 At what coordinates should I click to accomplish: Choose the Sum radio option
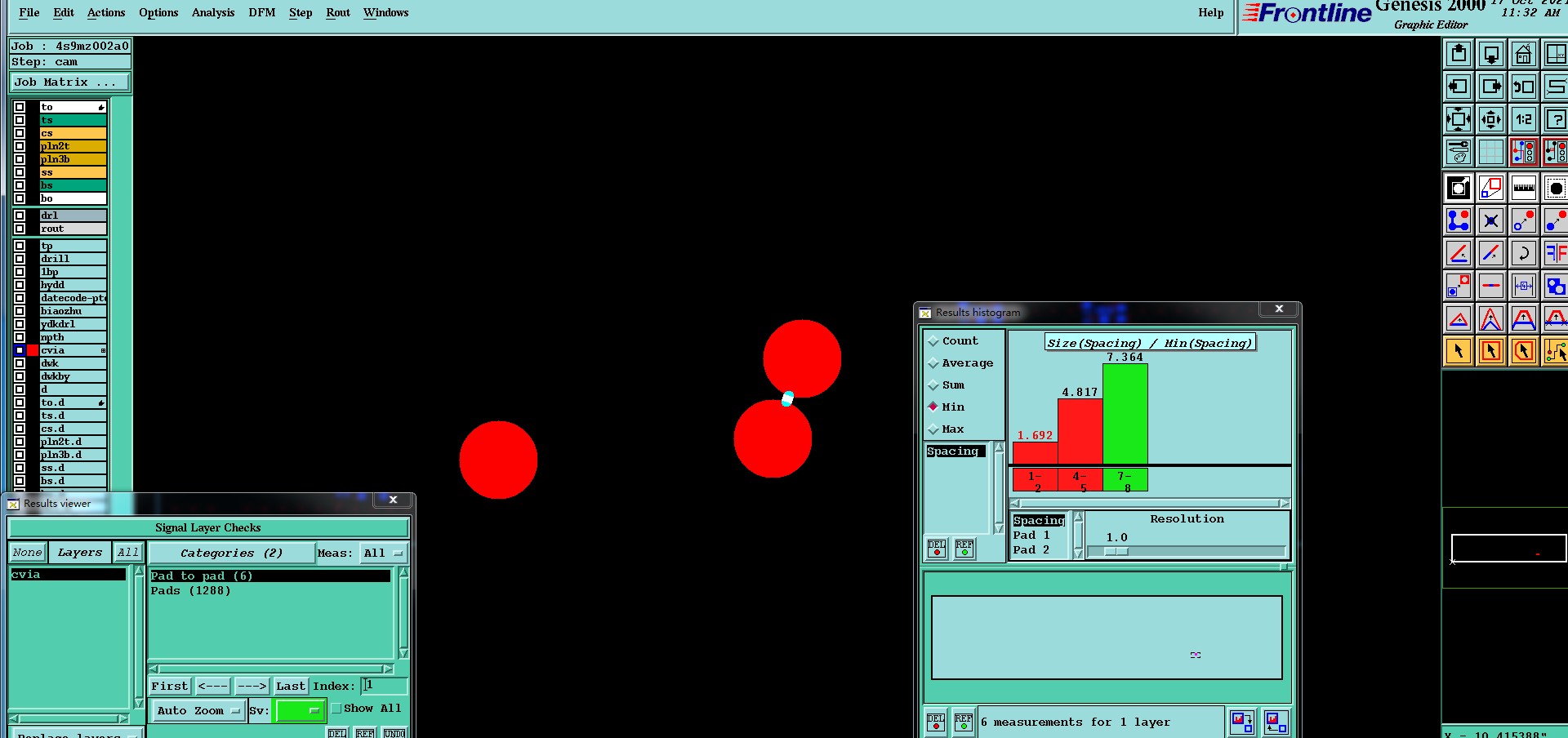pyautogui.click(x=933, y=385)
